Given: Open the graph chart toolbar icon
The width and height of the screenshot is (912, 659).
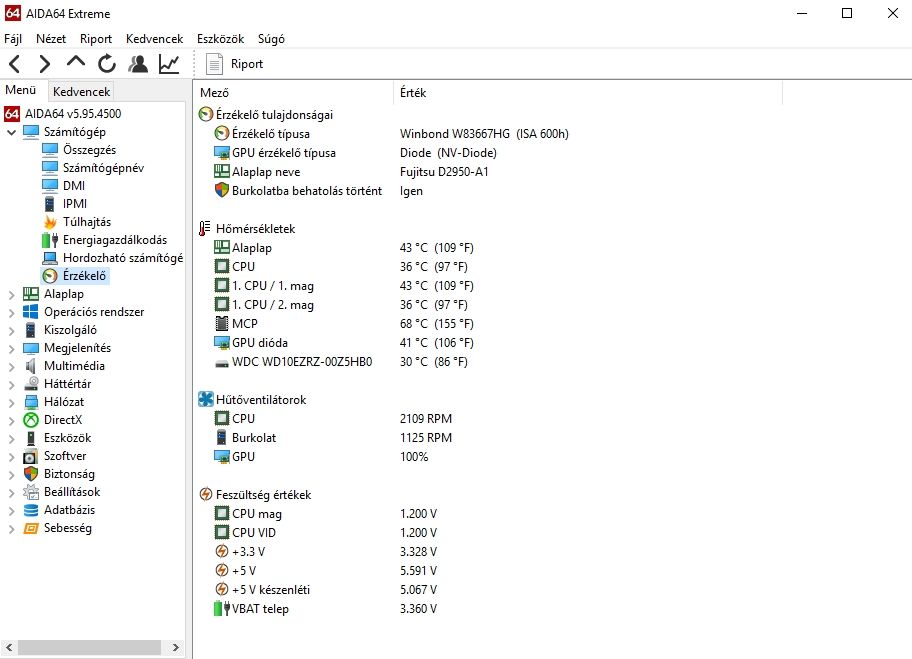Looking at the screenshot, I should tap(169, 63).
